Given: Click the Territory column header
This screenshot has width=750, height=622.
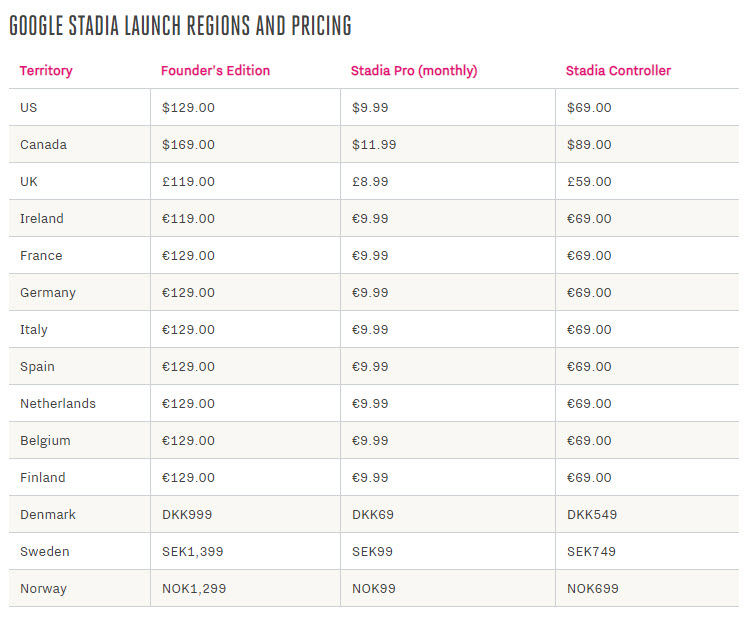Looking at the screenshot, I should tap(46, 71).
